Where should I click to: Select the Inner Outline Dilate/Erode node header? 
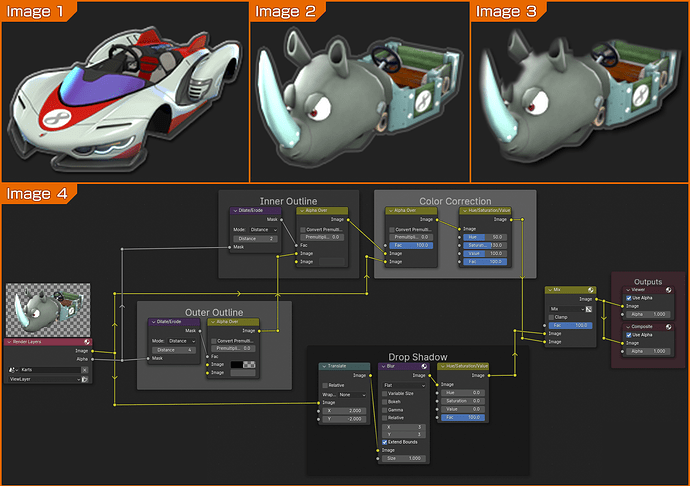[x=255, y=211]
